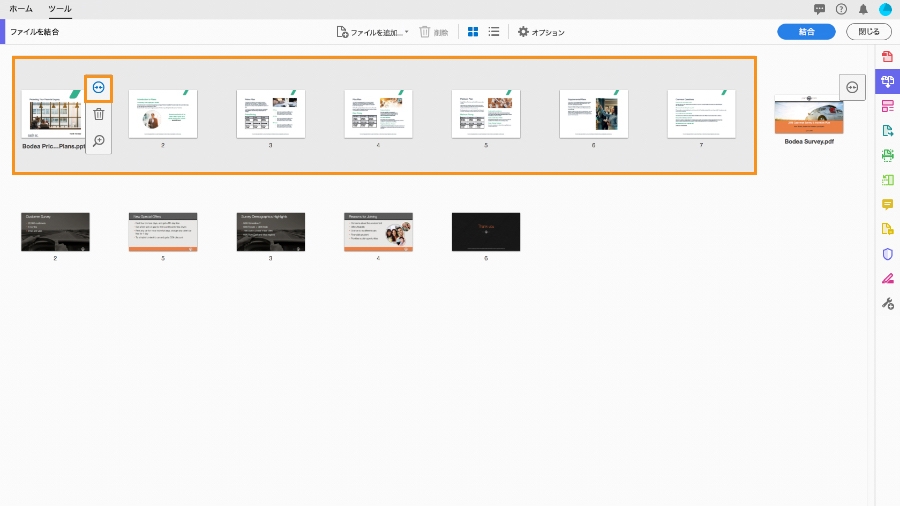Click the ファイルを結合 title label
This screenshot has width=900, height=506.
[x=34, y=32]
